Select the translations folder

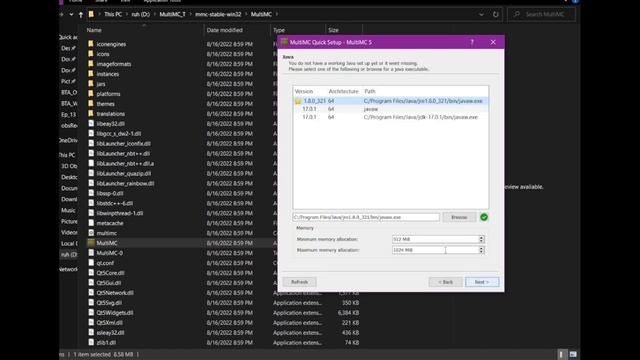point(111,114)
